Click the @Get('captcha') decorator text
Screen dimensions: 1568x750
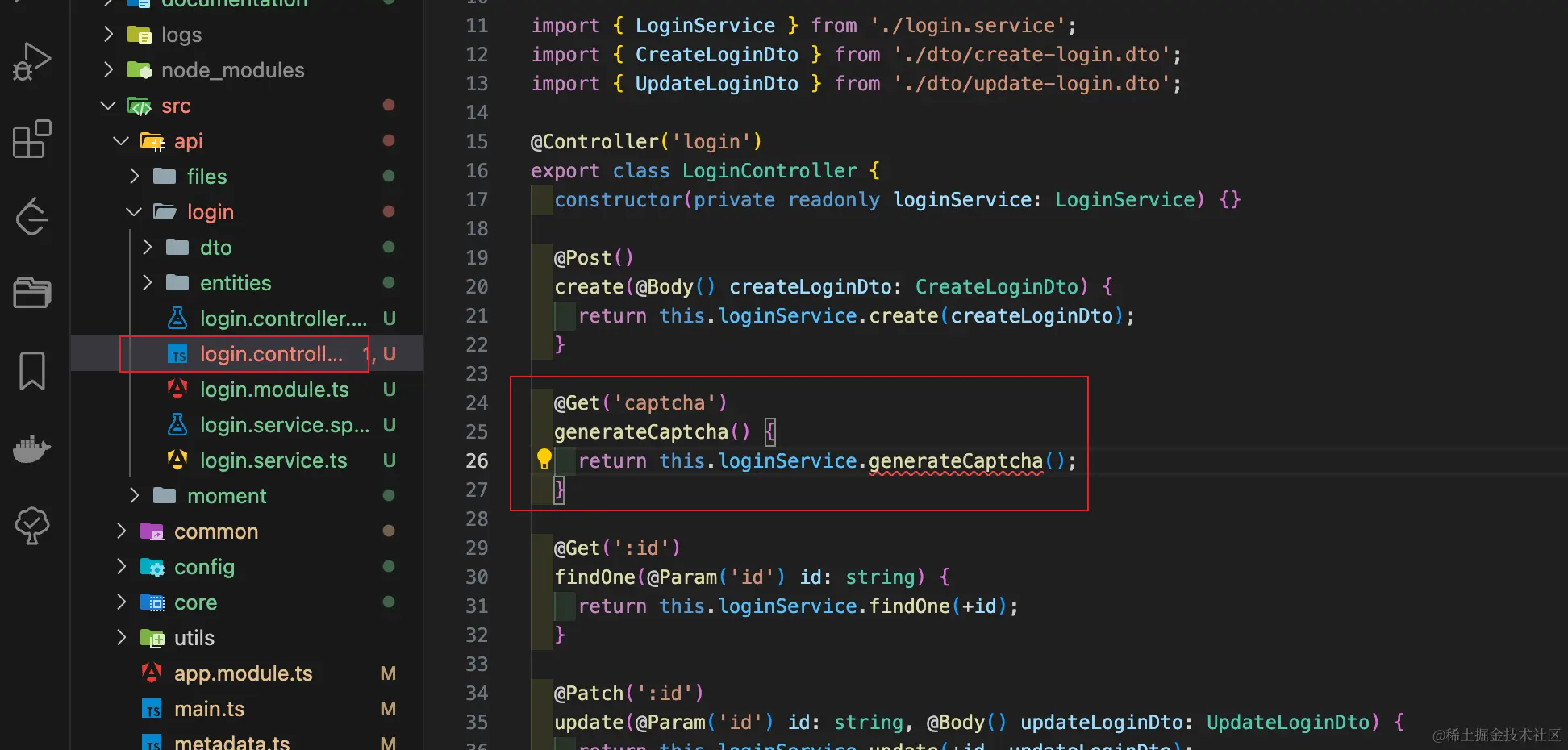click(x=640, y=403)
